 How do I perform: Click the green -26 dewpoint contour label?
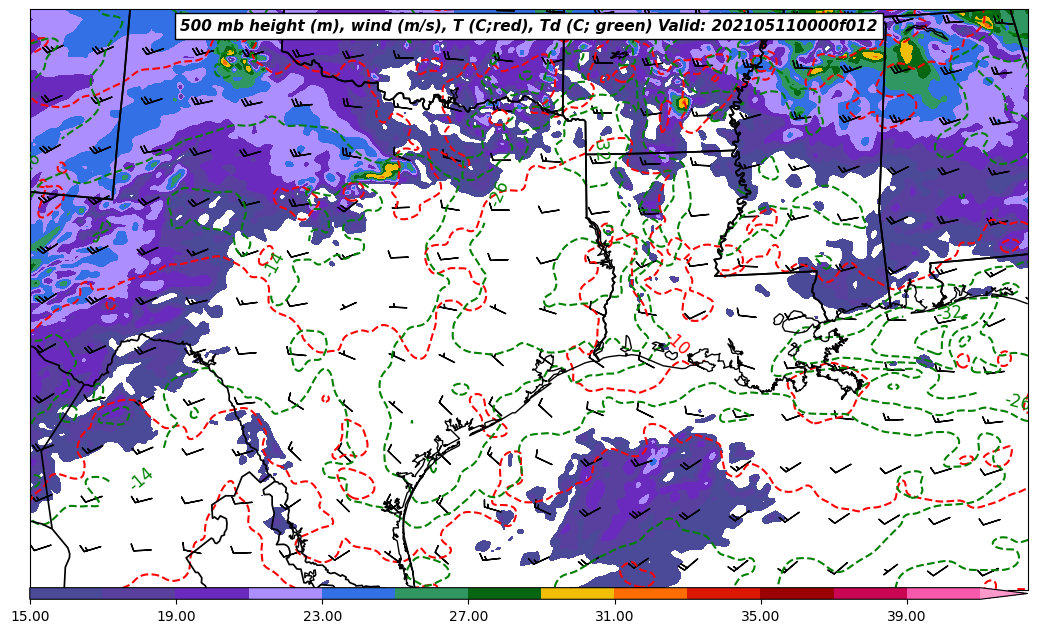[1016, 401]
